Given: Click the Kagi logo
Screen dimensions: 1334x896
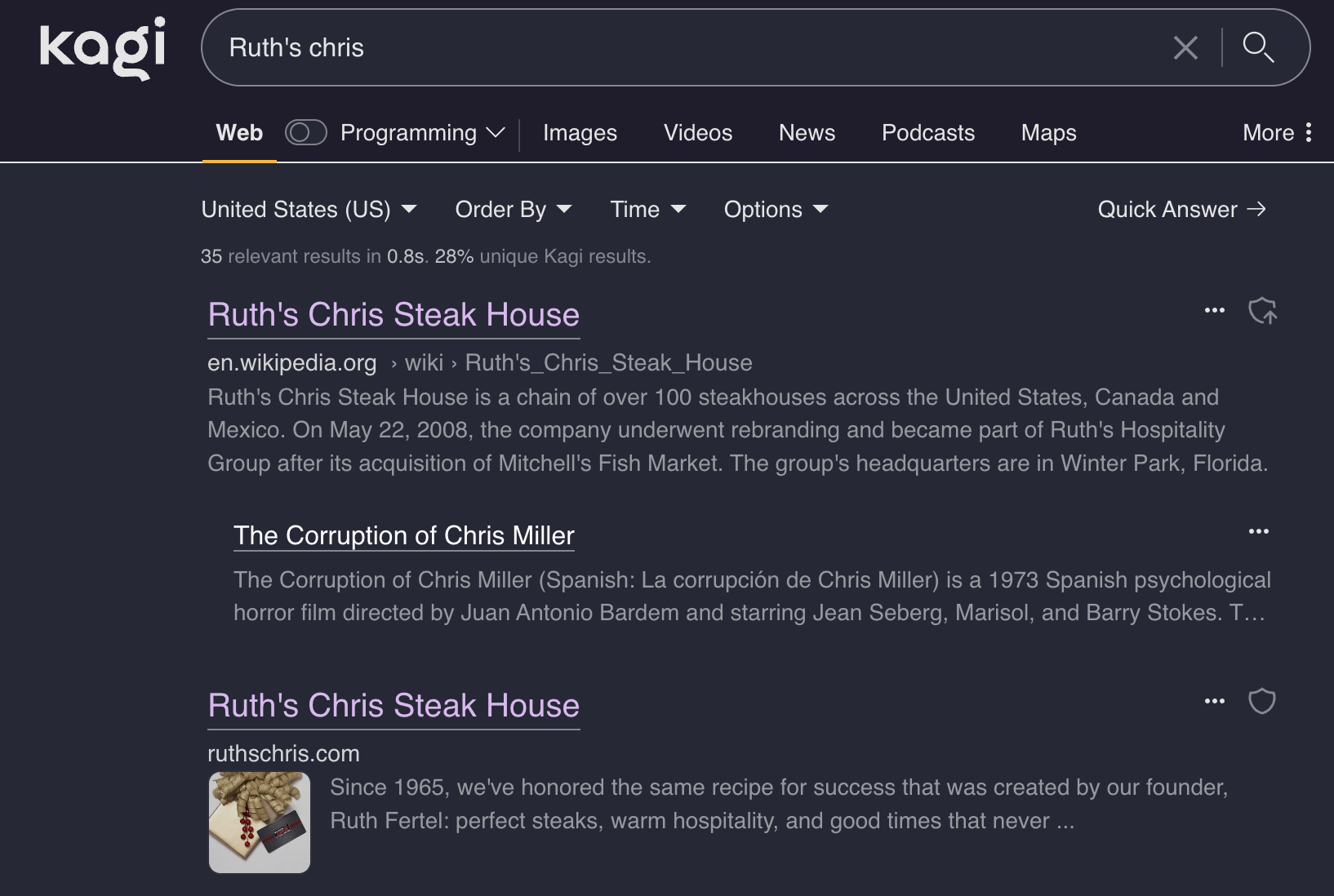Looking at the screenshot, I should (102, 47).
